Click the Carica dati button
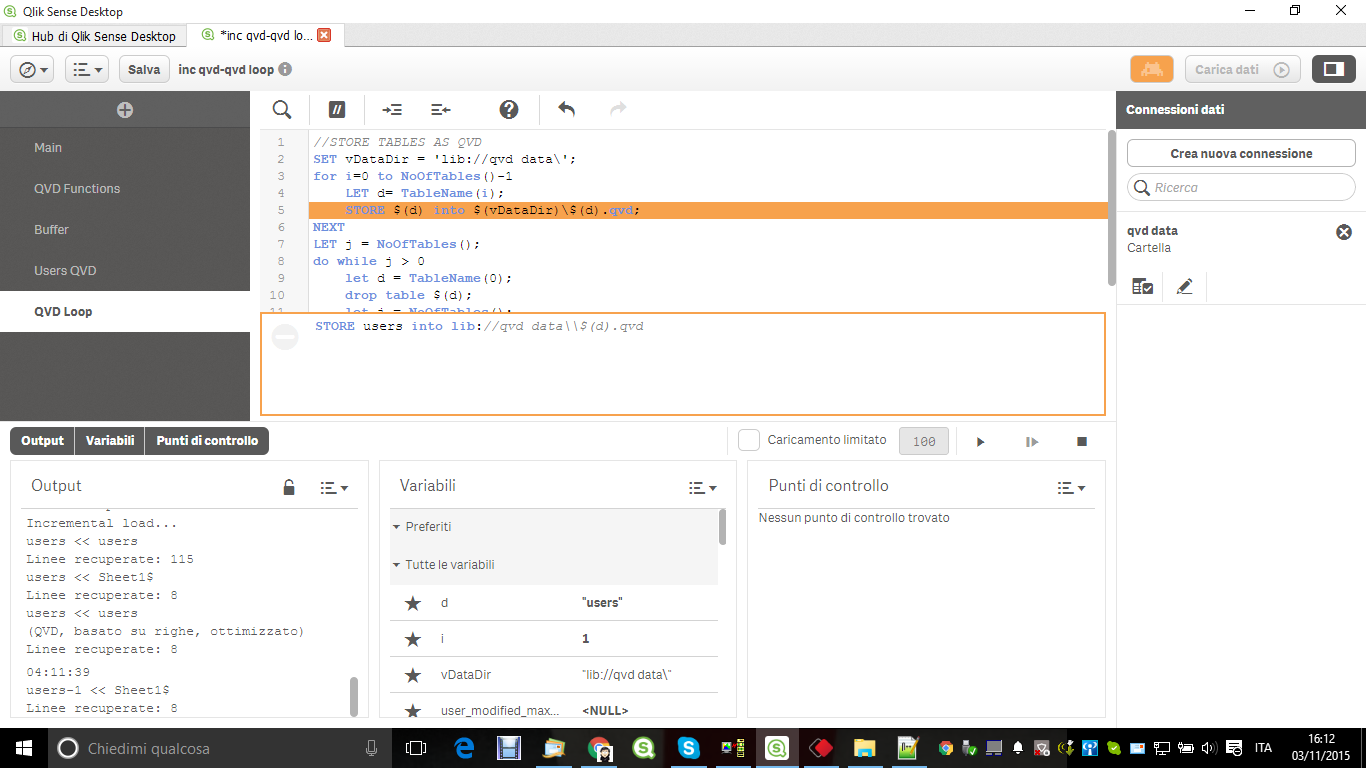 click(x=1242, y=69)
